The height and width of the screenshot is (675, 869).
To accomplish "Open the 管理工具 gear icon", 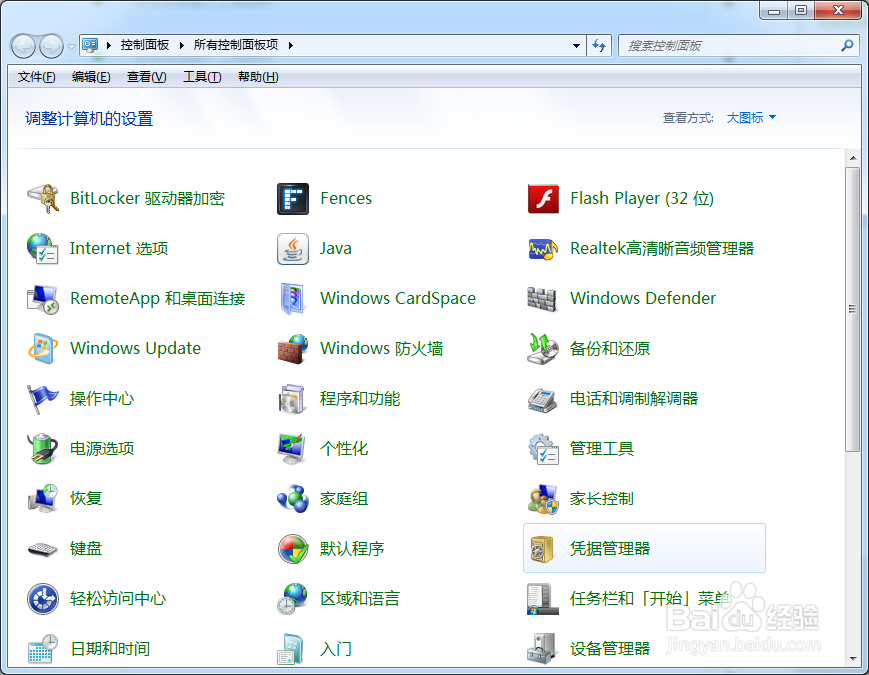I will pyautogui.click(x=543, y=448).
